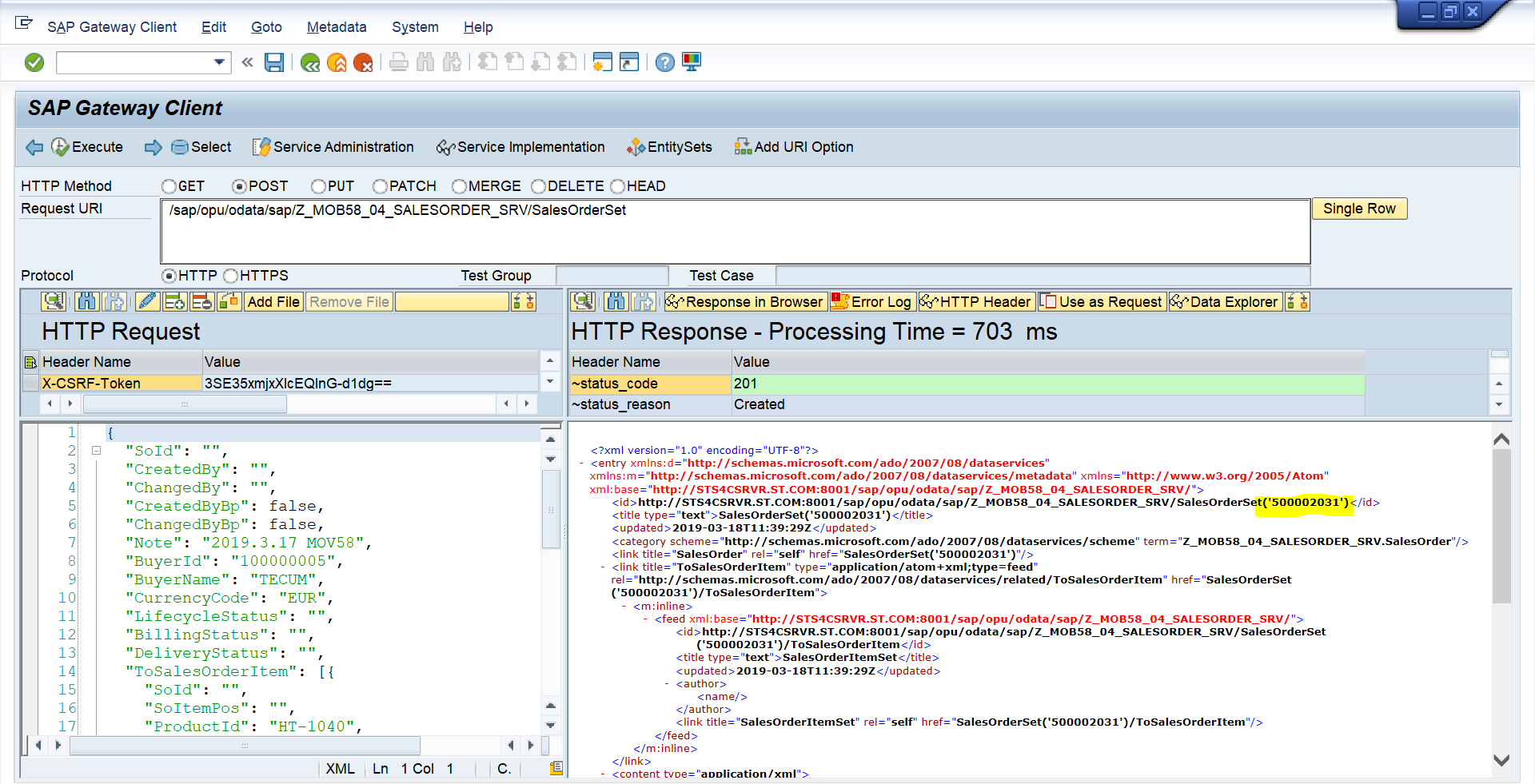Select the DELETE HTTP method
This screenshot has width=1535, height=784.
coord(539,186)
